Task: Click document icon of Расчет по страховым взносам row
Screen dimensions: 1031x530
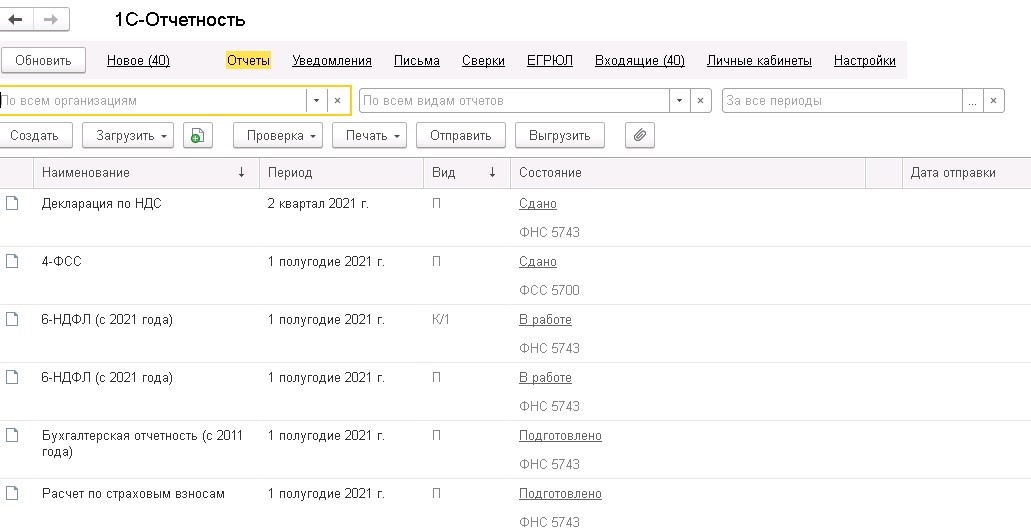Action: [x=12, y=493]
